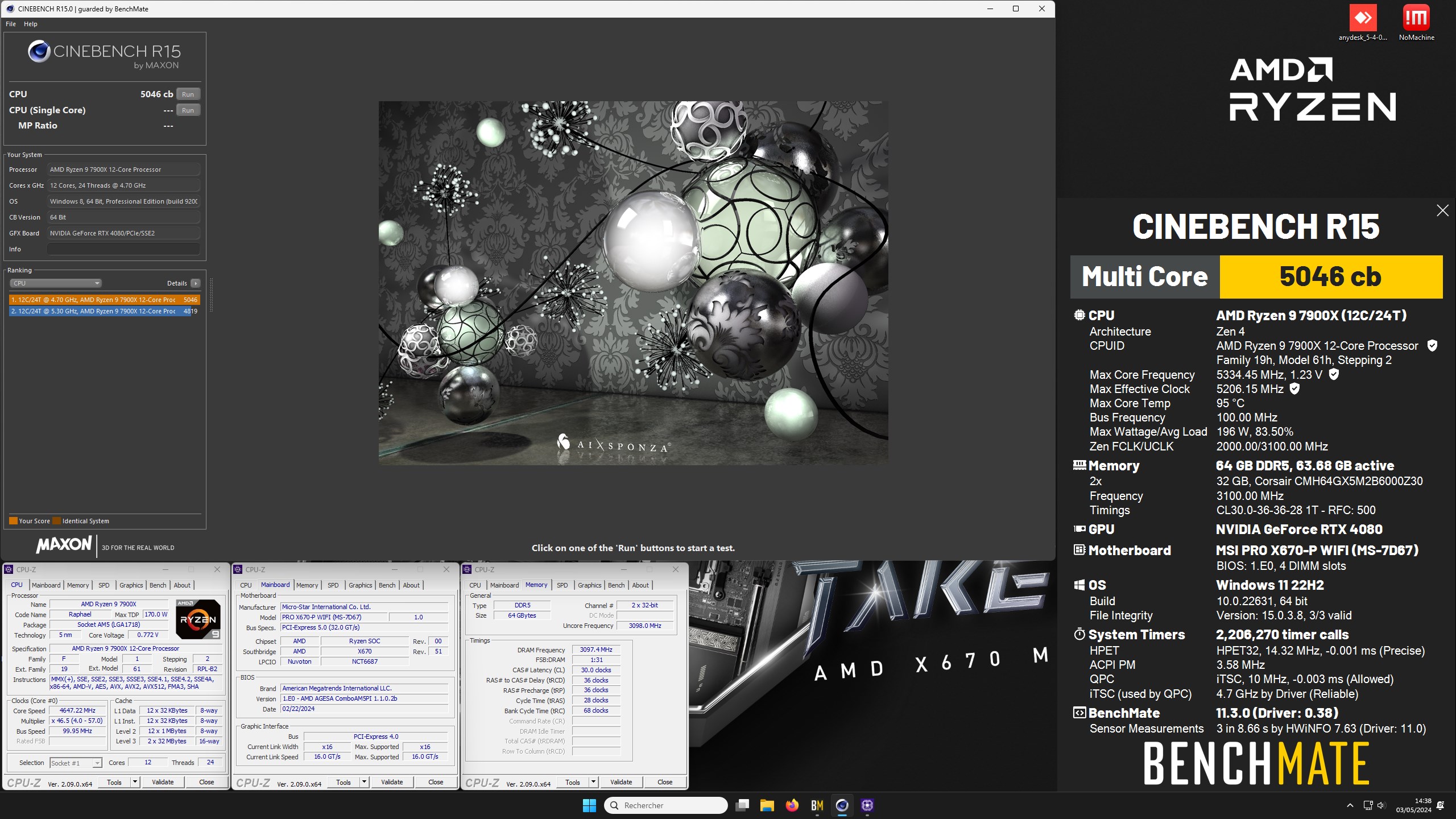
Task: Open Graphics tab in Memory CPU-Z window
Action: coord(590,585)
